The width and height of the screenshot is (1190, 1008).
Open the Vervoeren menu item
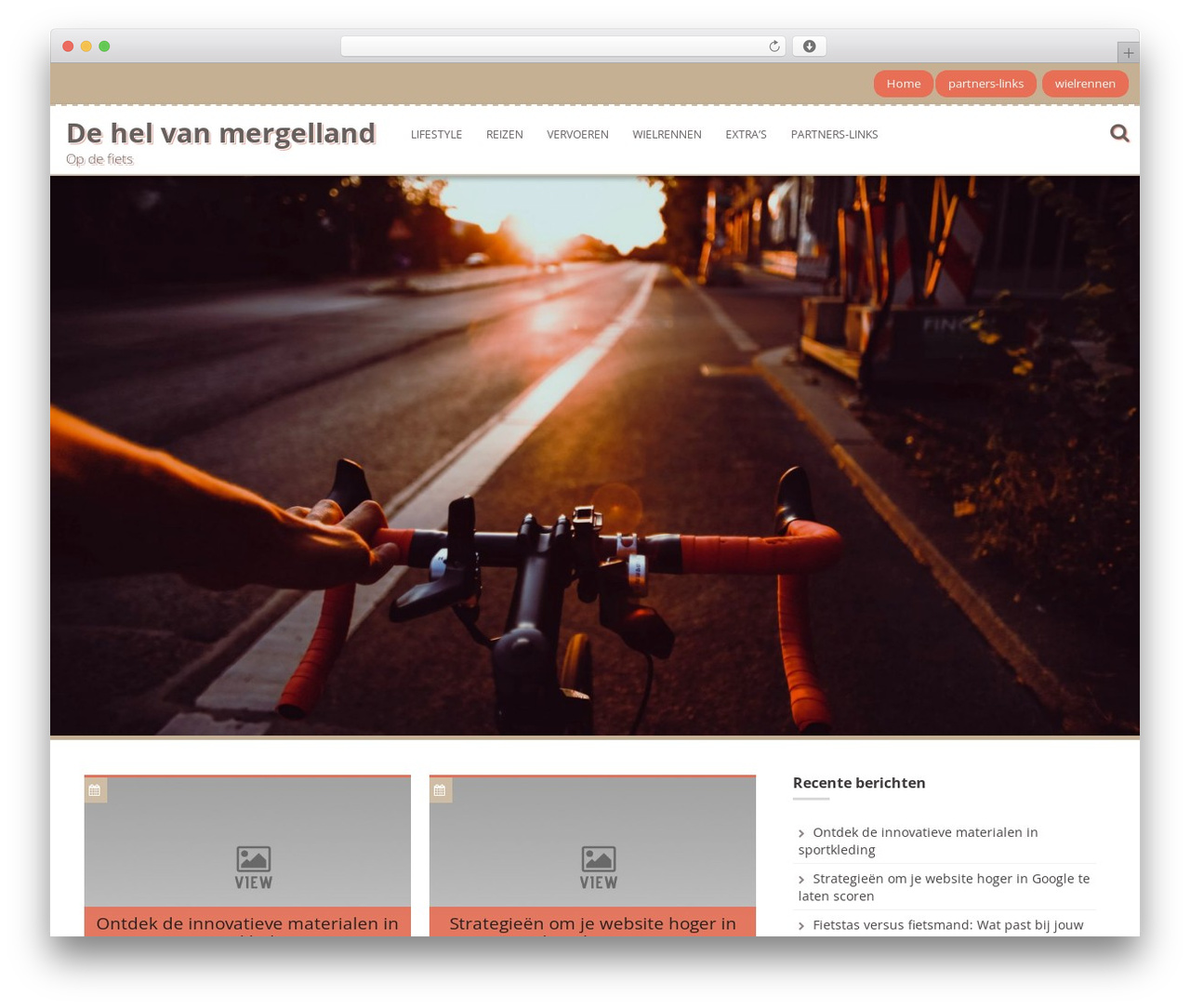pyautogui.click(x=577, y=135)
